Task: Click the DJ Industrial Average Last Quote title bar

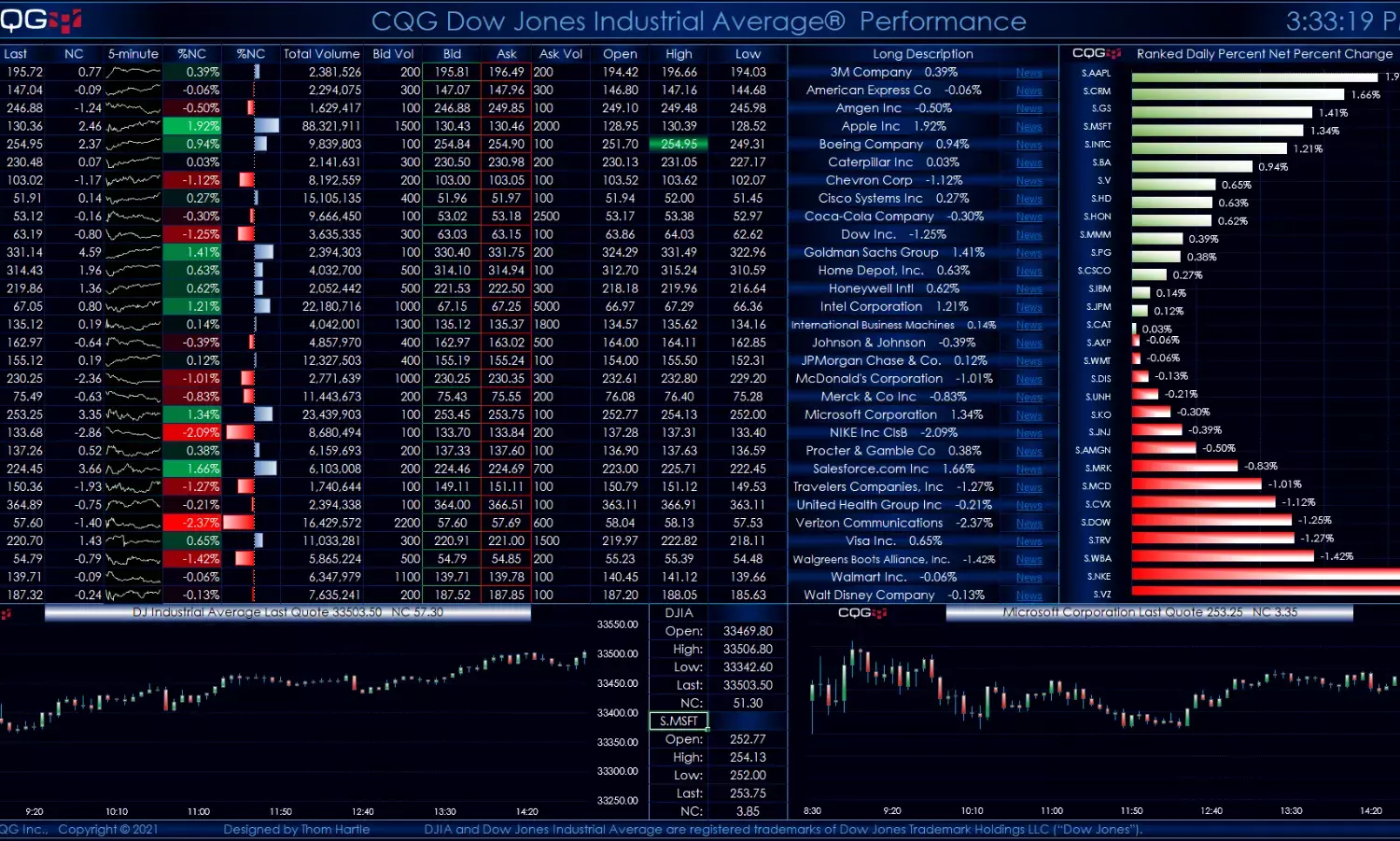Action: pos(287,613)
